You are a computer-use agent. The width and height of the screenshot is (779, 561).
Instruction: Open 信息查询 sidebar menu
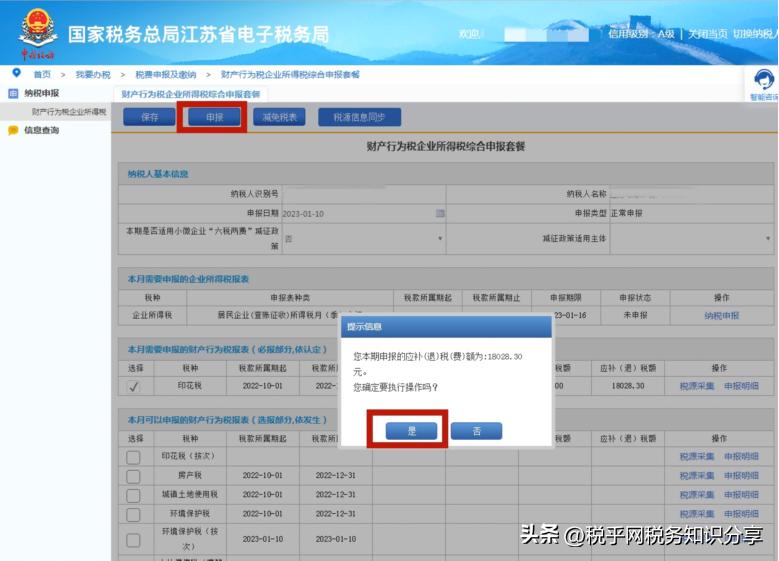coord(42,130)
